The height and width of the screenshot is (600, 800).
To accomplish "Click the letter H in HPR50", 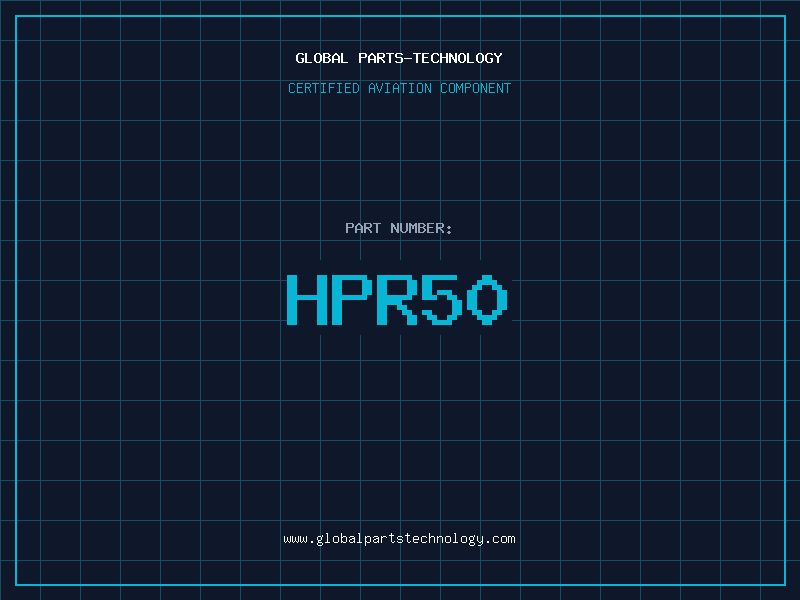I will pos(307,300).
